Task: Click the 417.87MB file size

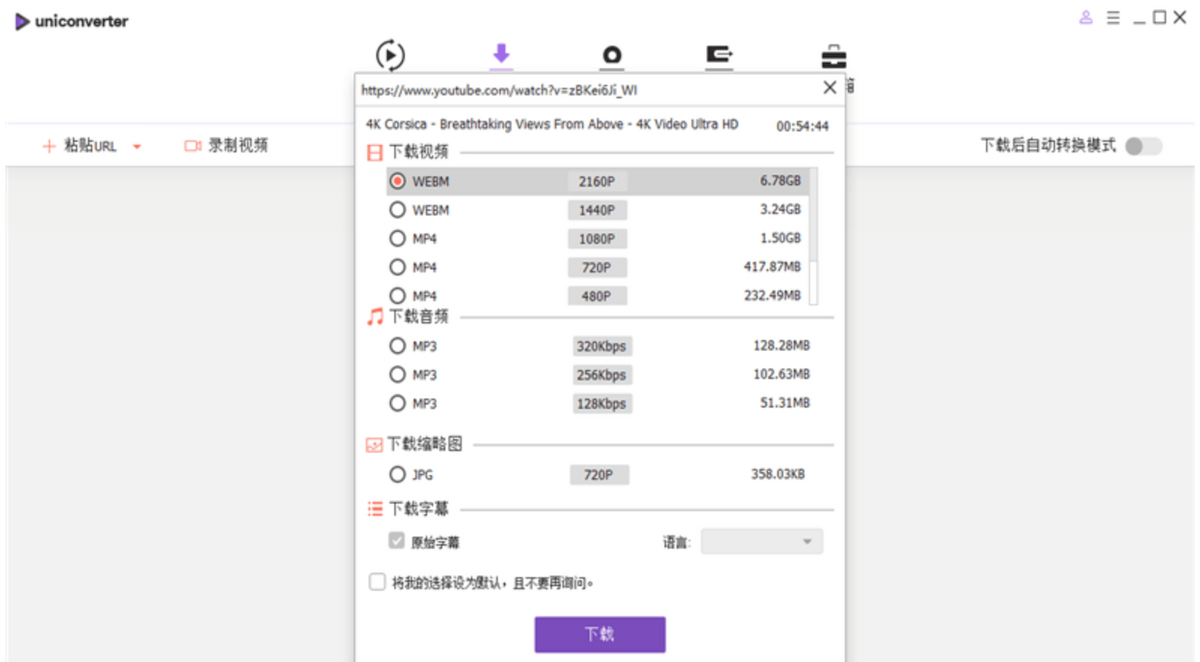Action: [x=772, y=267]
